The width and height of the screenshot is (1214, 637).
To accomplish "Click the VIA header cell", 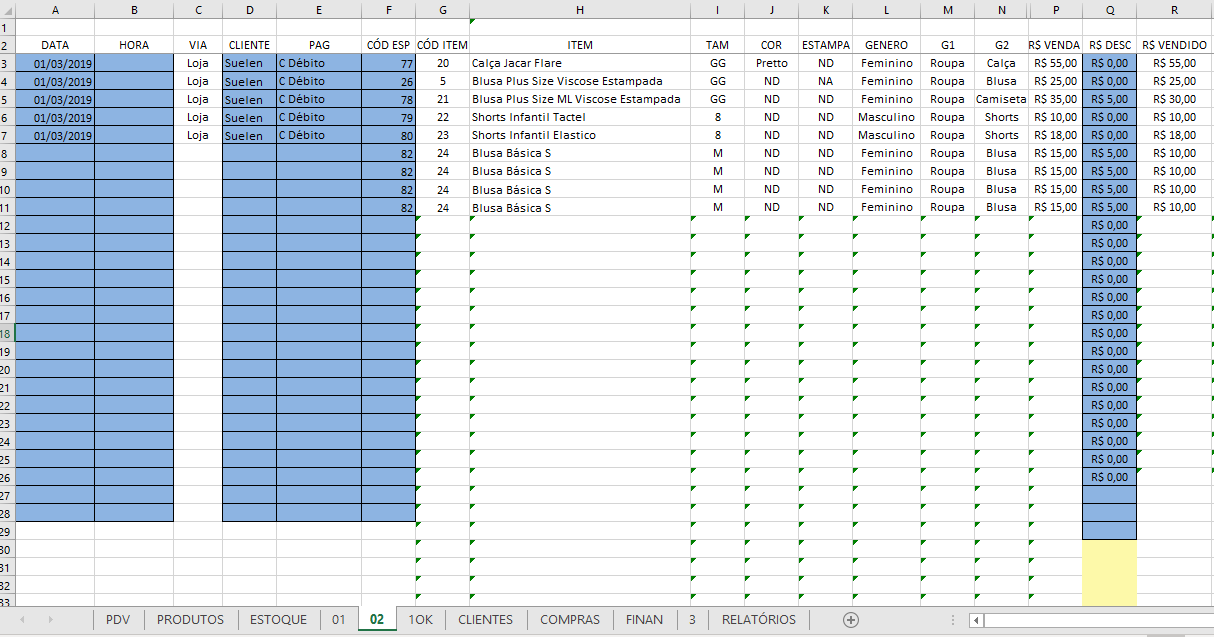I will [x=198, y=45].
